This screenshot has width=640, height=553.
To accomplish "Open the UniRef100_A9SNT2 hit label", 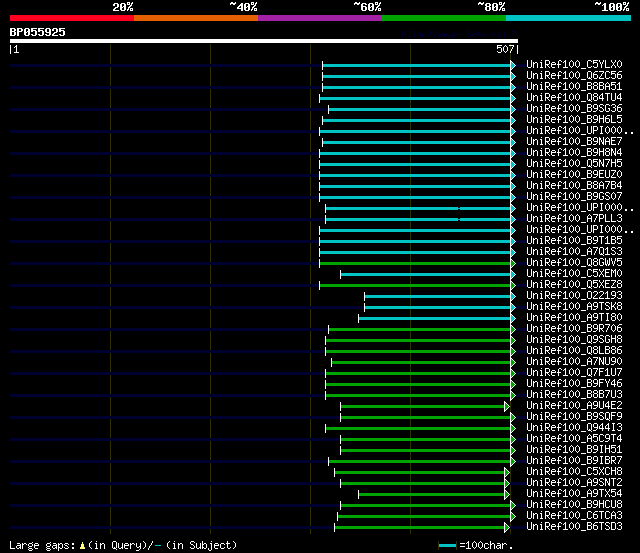I will pos(574,483).
